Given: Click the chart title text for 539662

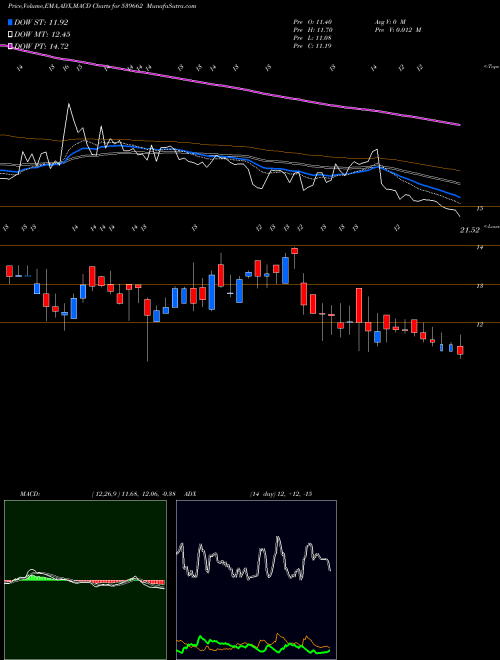Looking at the screenshot, I should coord(102,6).
